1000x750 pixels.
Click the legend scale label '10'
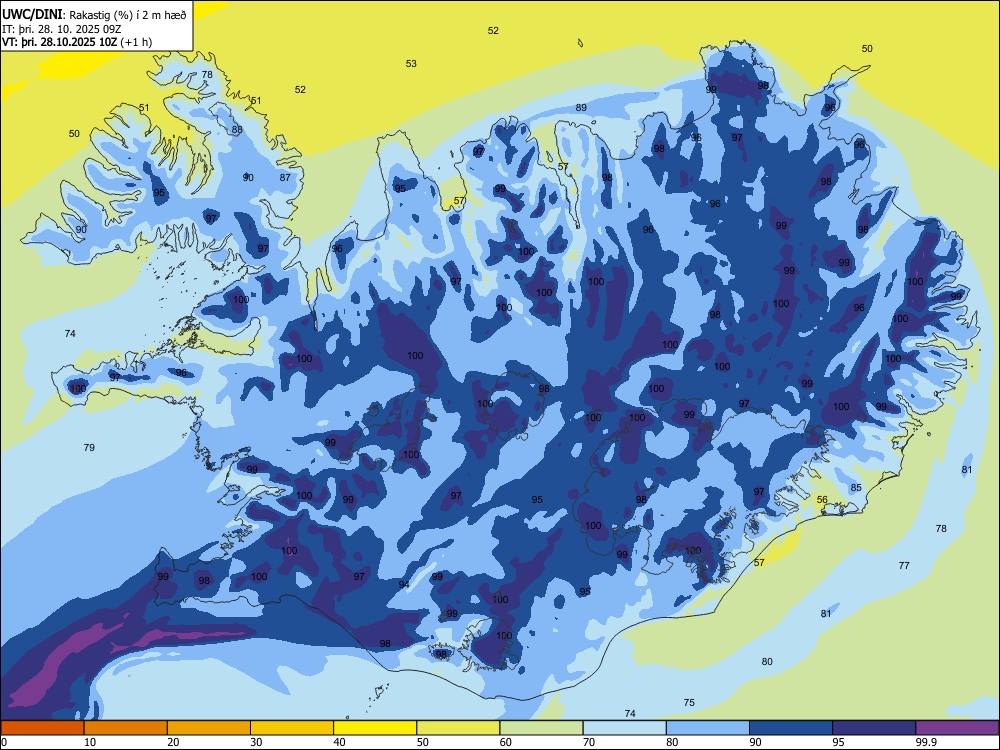tap(91, 742)
